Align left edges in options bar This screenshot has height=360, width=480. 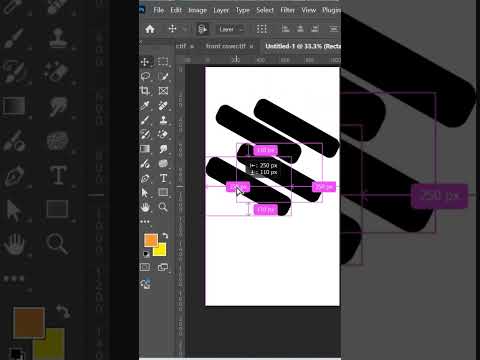click(285, 29)
